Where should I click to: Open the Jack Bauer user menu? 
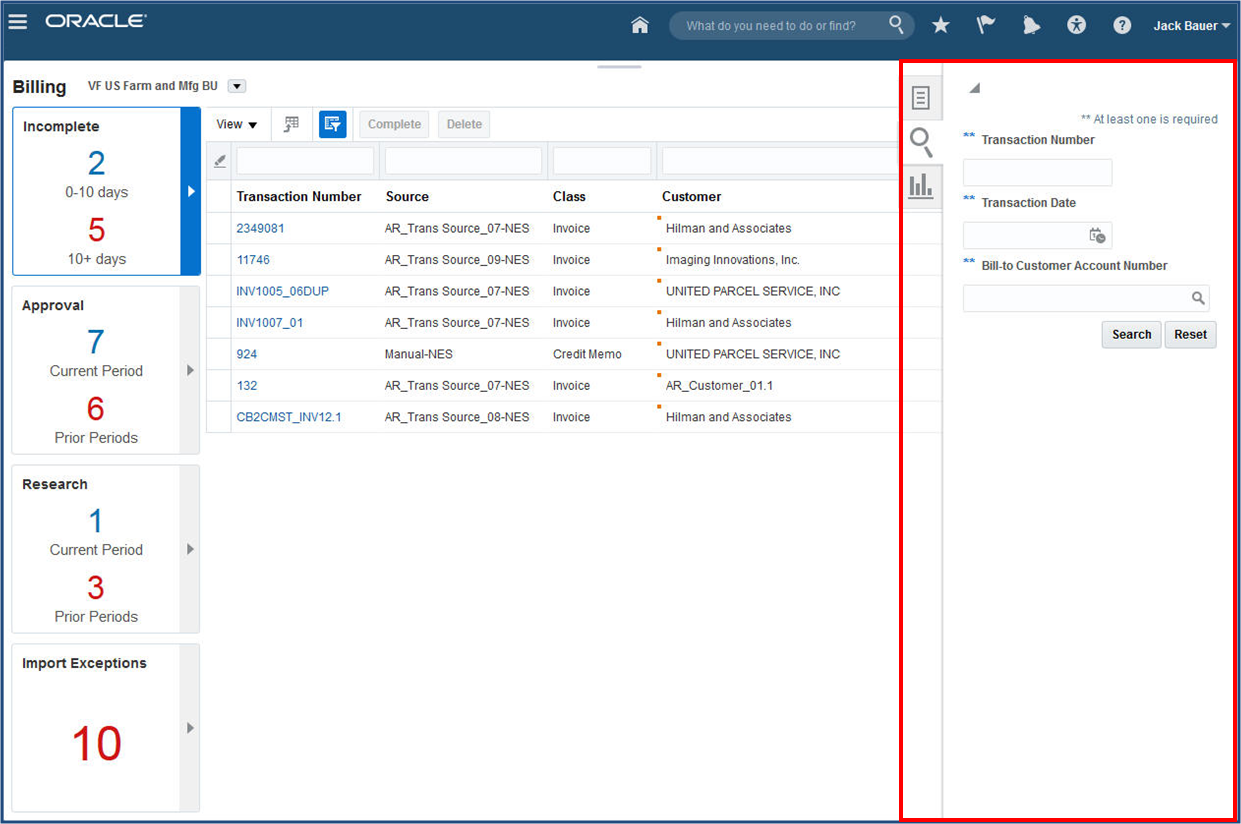[x=1191, y=26]
